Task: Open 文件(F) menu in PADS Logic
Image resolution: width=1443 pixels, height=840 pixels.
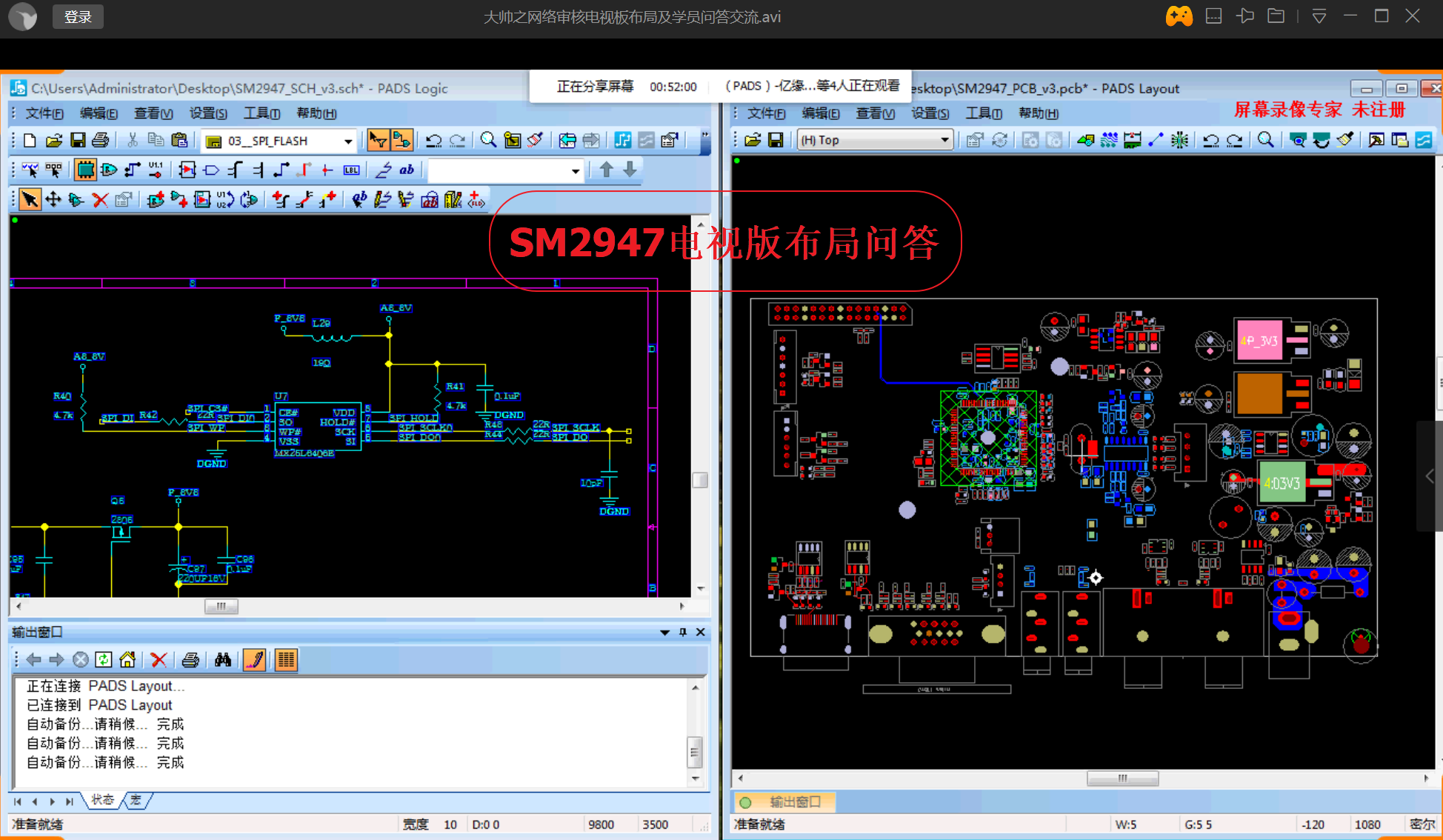Action: (x=44, y=113)
